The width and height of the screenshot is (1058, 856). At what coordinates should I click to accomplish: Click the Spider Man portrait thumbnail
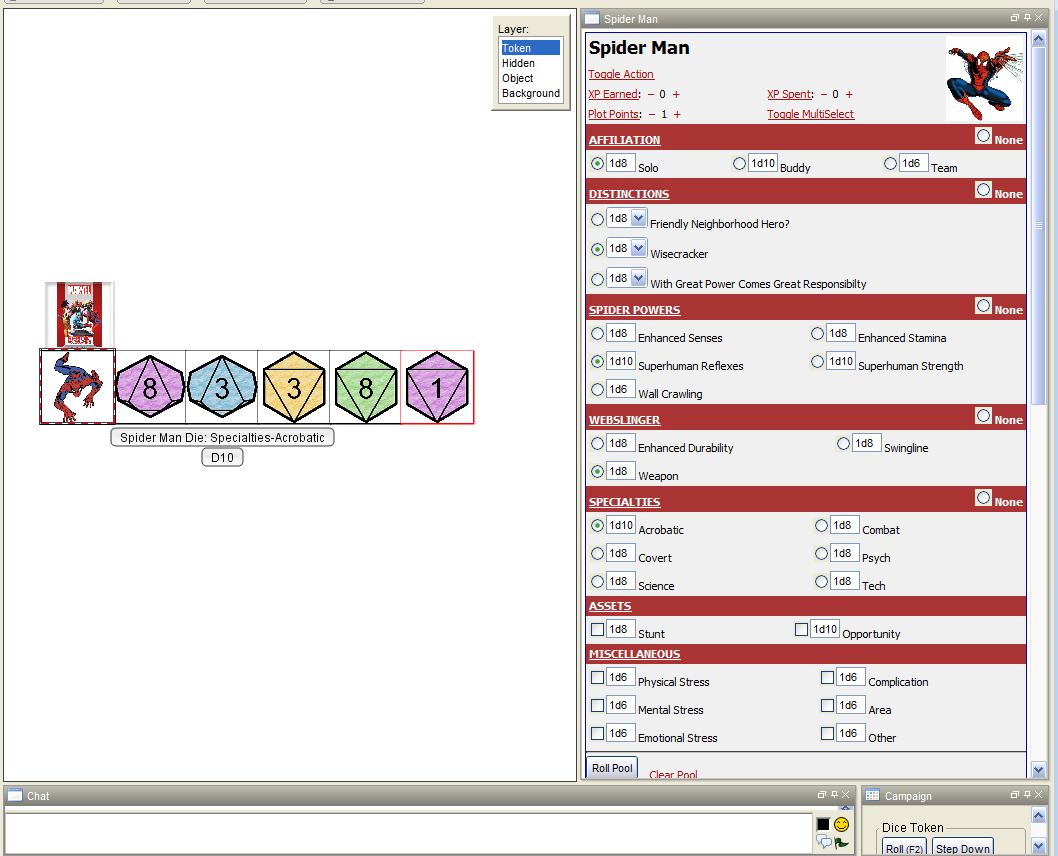(x=985, y=78)
